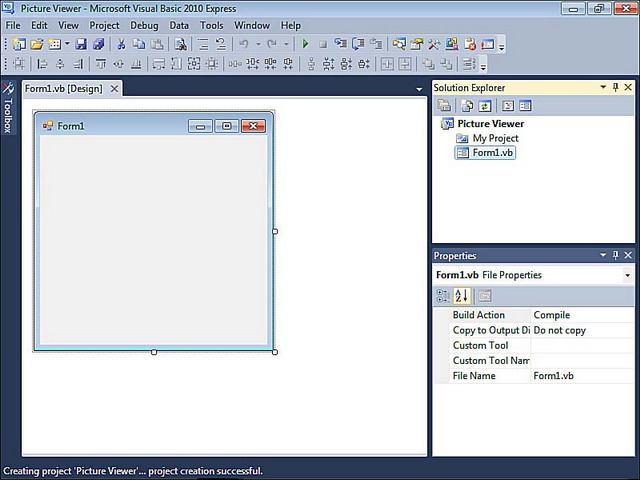Click the Copy icon in toolbar

[139, 44]
